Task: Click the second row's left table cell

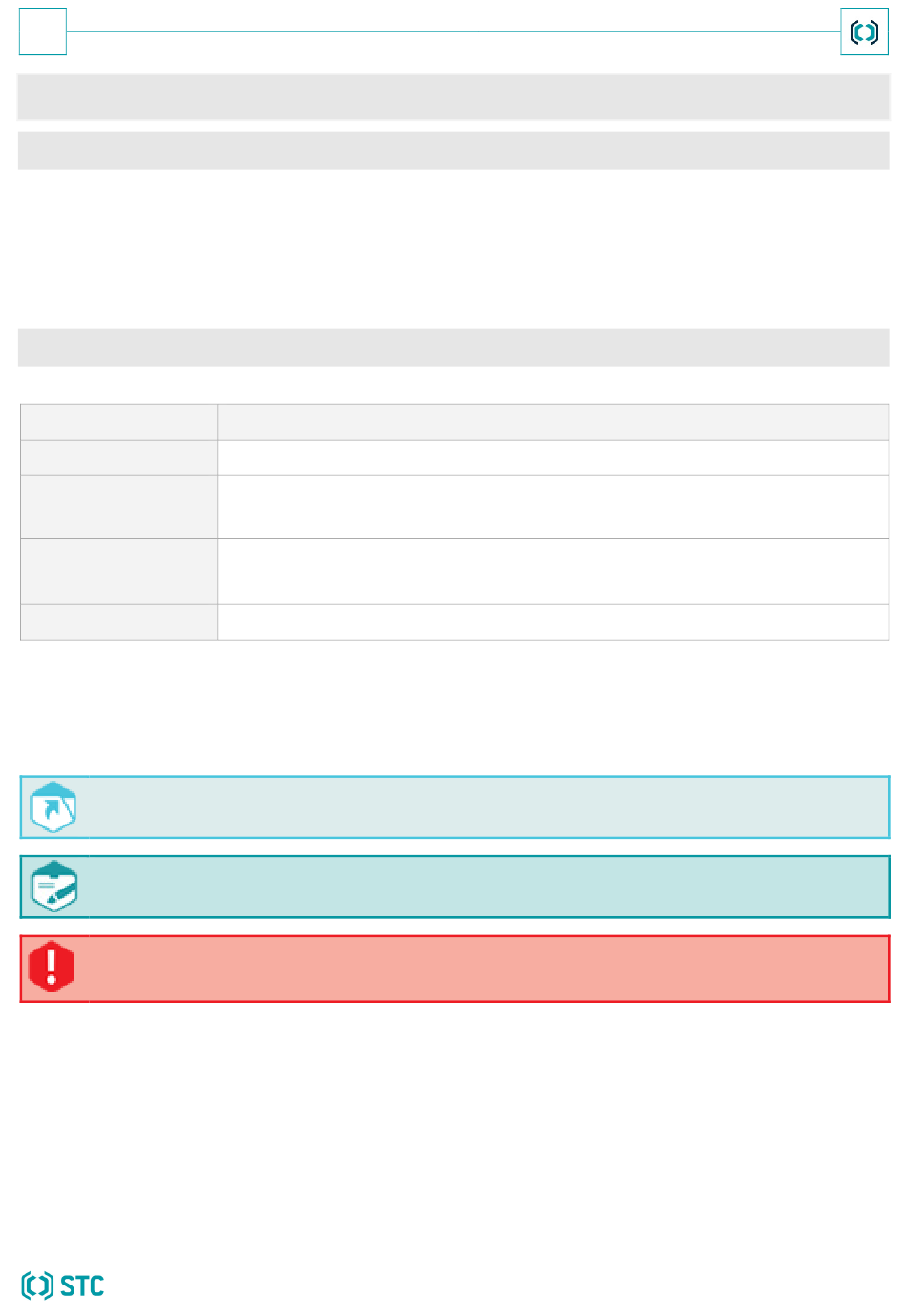Action: pyautogui.click(x=118, y=458)
